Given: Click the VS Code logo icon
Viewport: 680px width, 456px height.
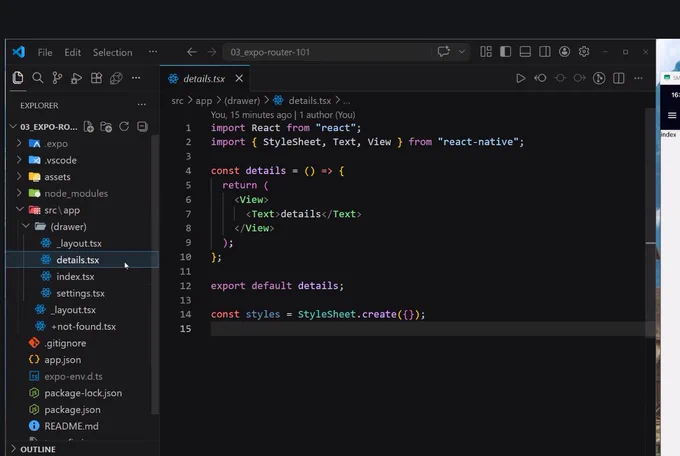Looking at the screenshot, I should click(19, 52).
